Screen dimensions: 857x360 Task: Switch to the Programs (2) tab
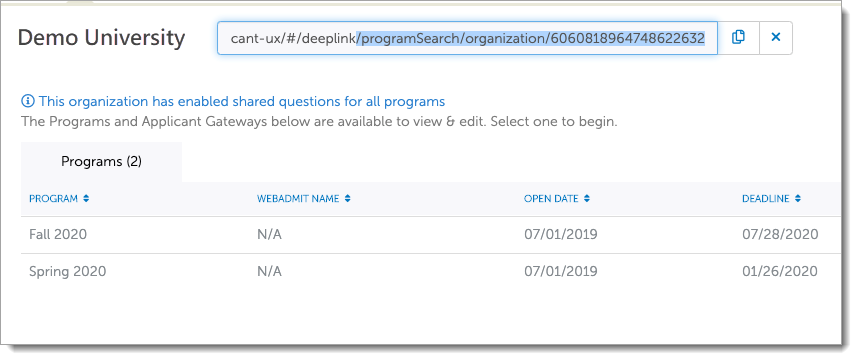pyautogui.click(x=101, y=162)
